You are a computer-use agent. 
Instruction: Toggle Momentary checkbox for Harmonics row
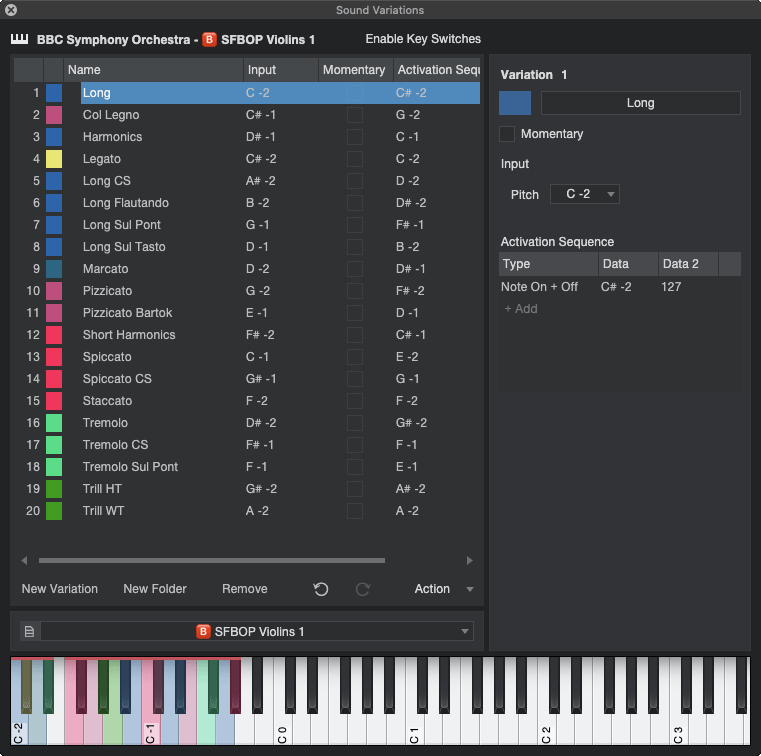tap(355, 137)
